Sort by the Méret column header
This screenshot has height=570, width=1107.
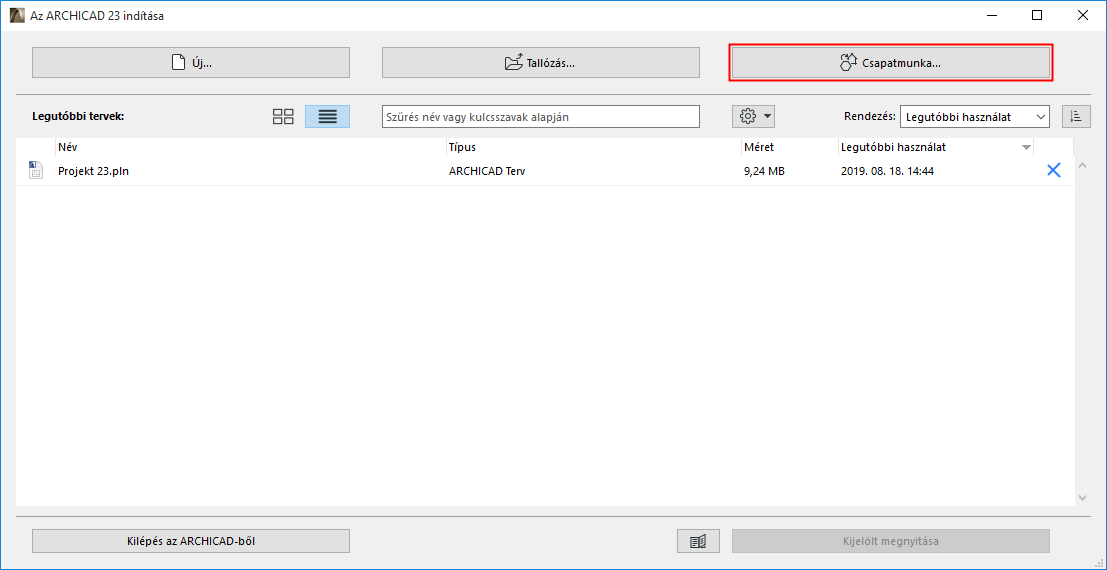[x=789, y=147]
